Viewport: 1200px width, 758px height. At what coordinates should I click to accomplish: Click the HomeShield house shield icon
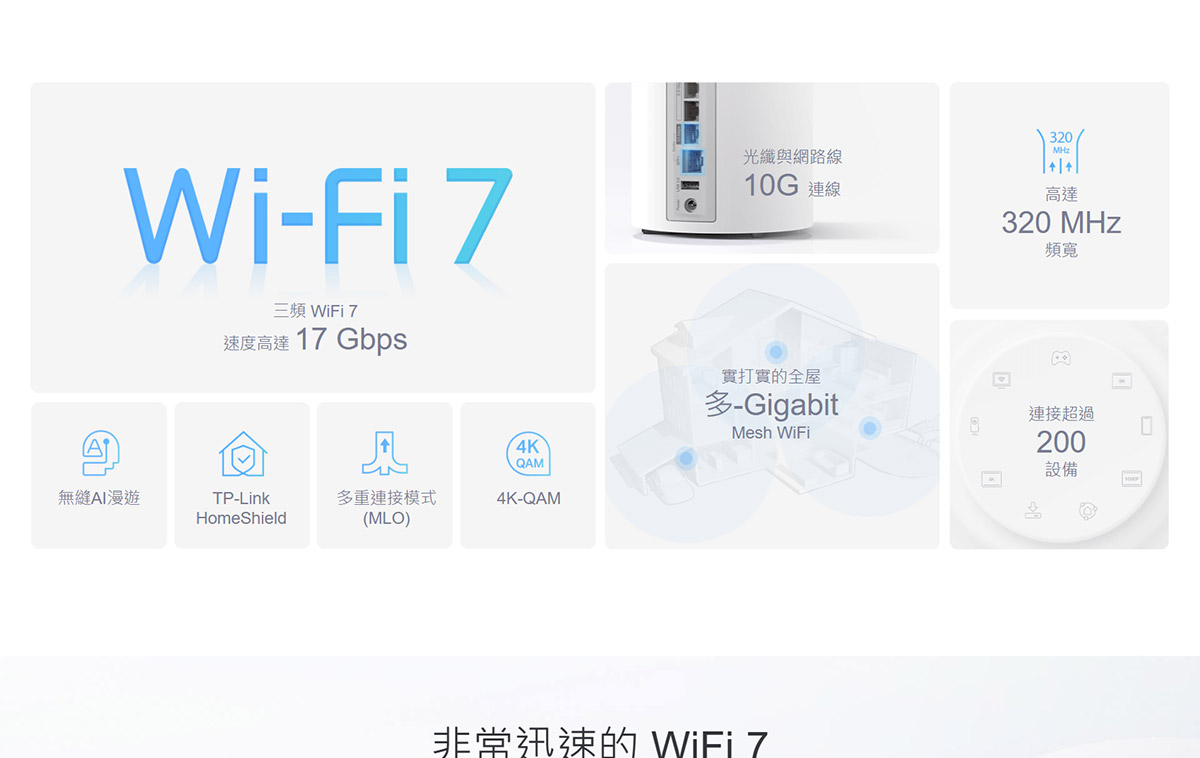click(242, 454)
